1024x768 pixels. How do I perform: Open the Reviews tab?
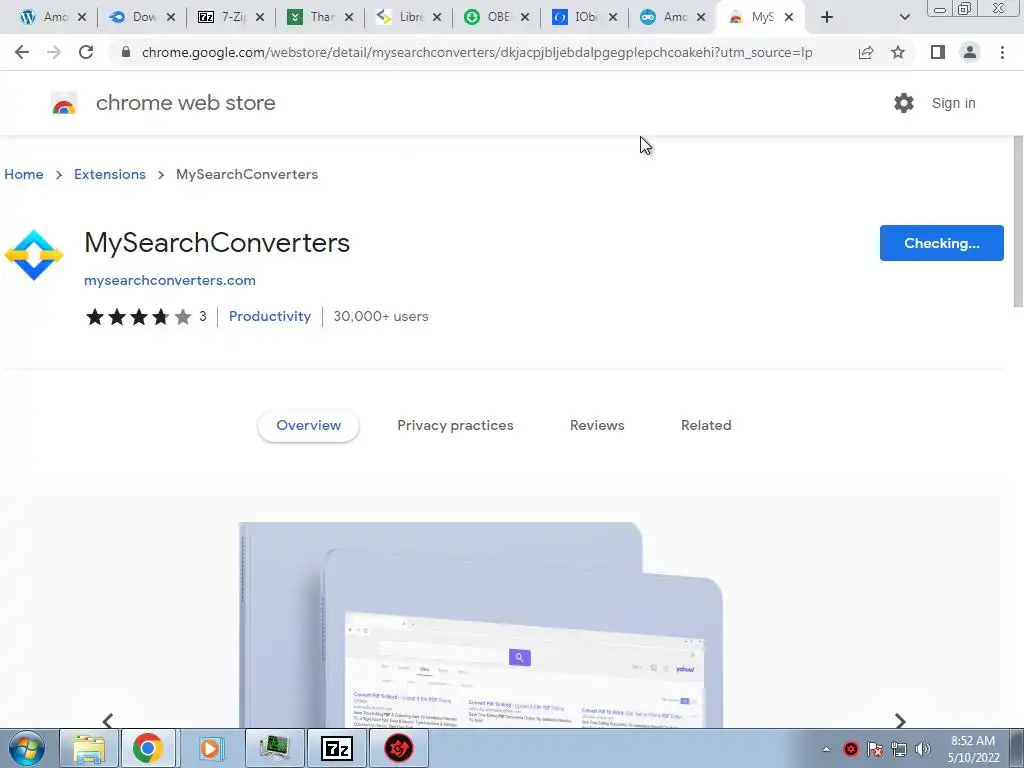[597, 425]
